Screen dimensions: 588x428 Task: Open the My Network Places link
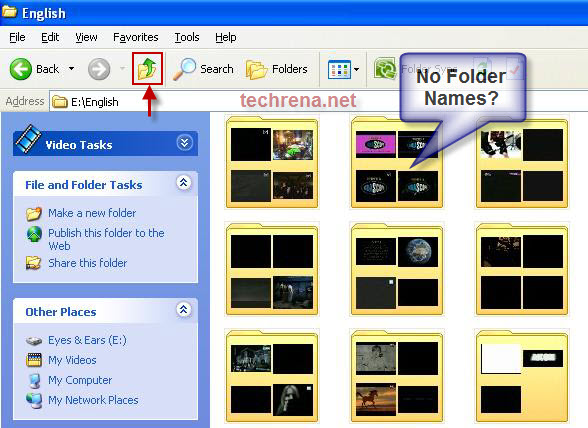[93, 400]
